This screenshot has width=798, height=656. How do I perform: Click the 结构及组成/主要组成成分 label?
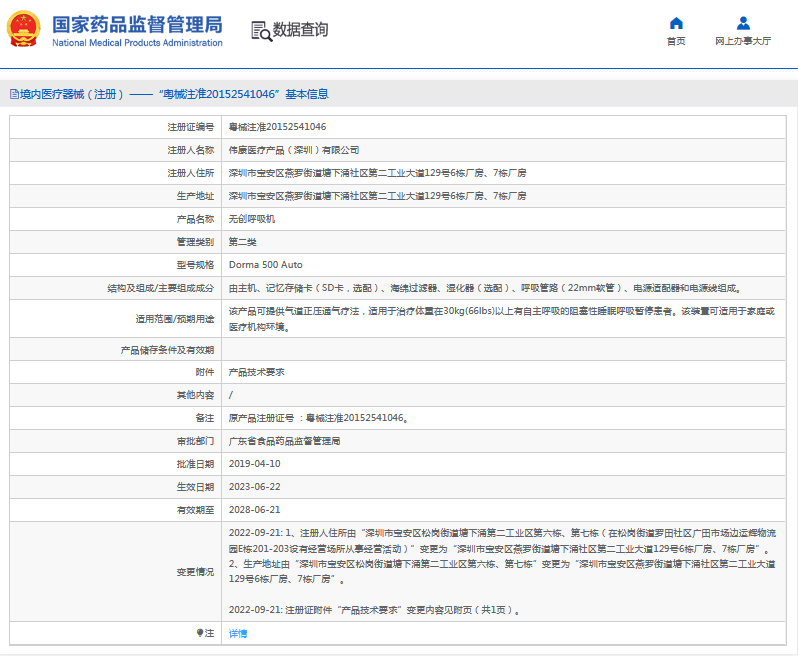[160, 288]
